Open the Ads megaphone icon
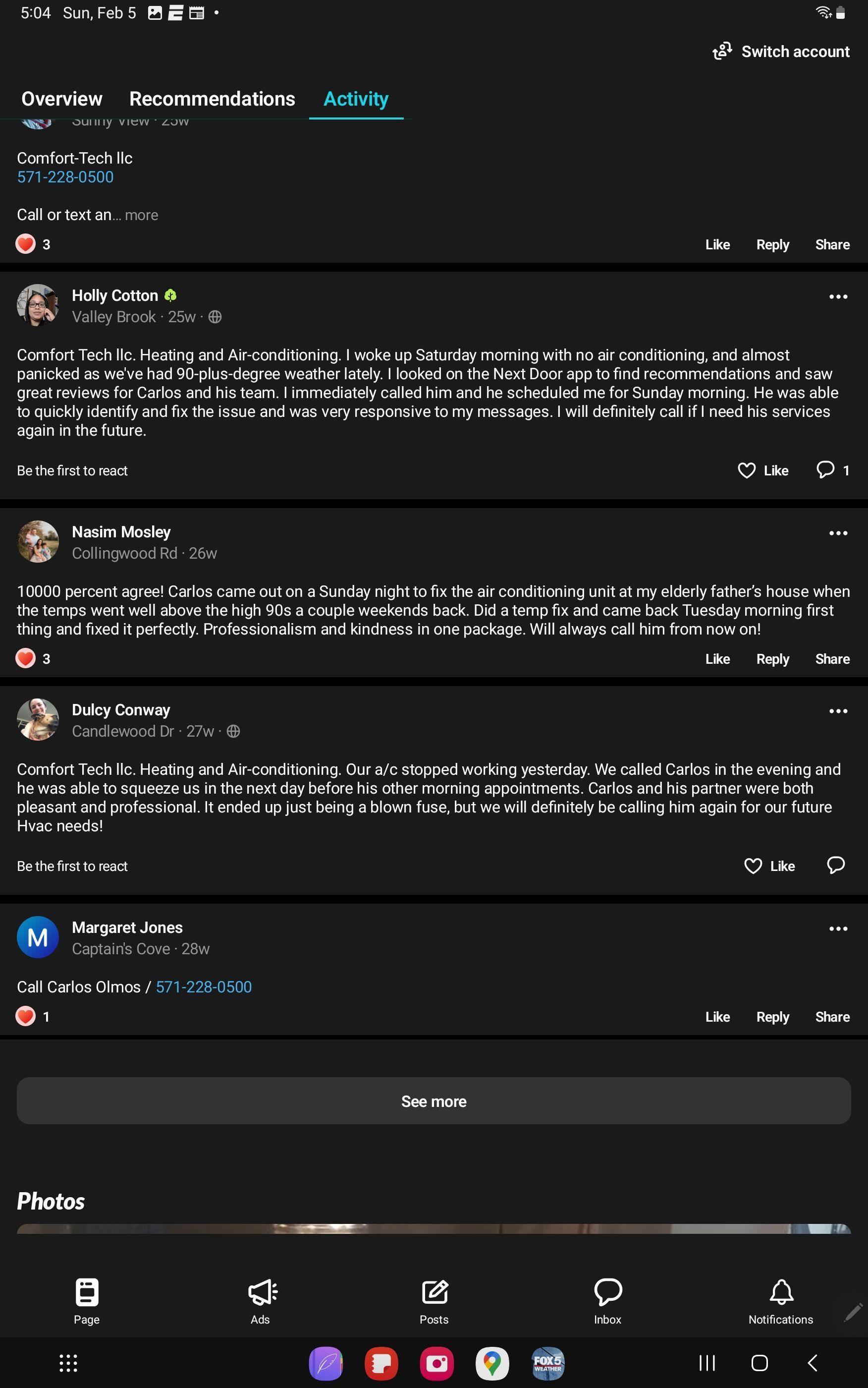 pyautogui.click(x=262, y=1293)
